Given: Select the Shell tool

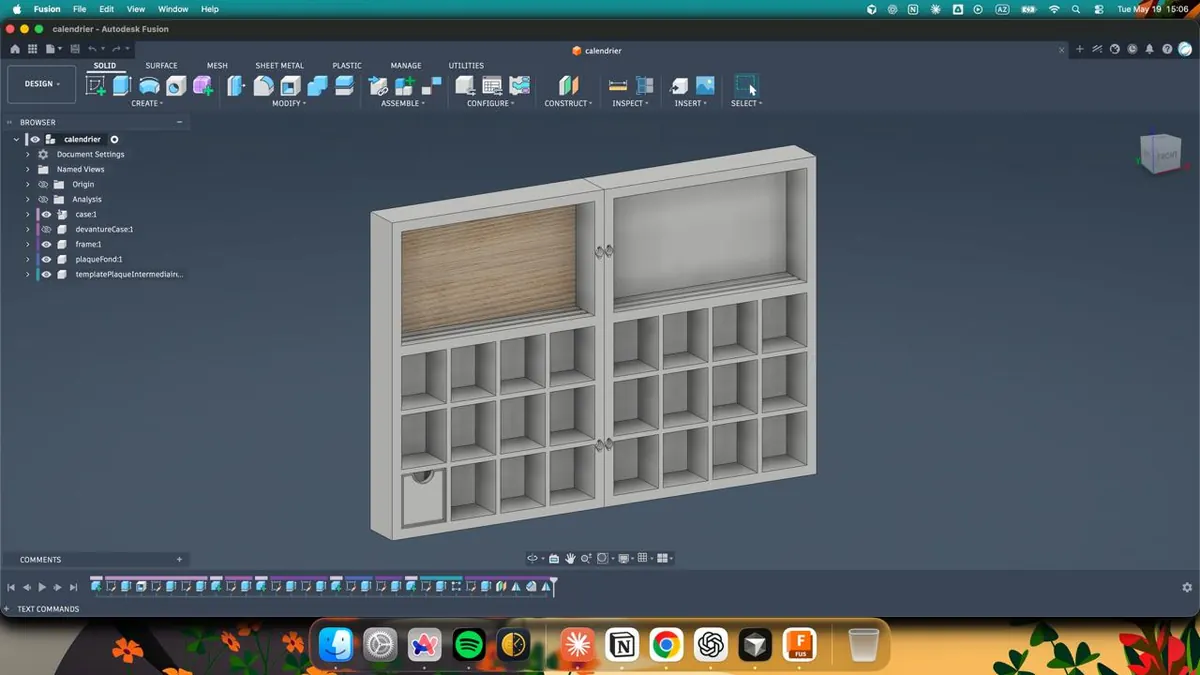Looking at the screenshot, I should [290, 86].
